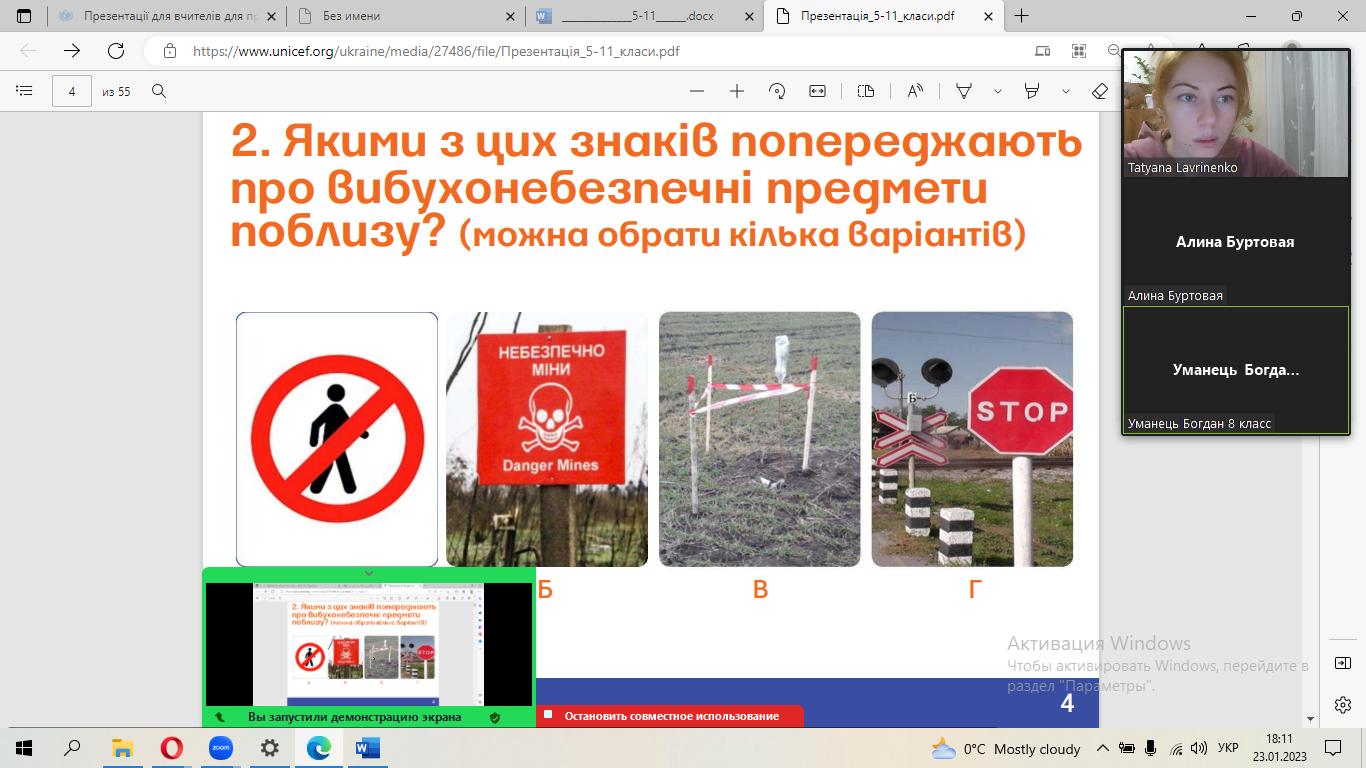Collapse the Zoom share preview panel
Viewport: 1366px width, 768px height.
[x=369, y=574]
